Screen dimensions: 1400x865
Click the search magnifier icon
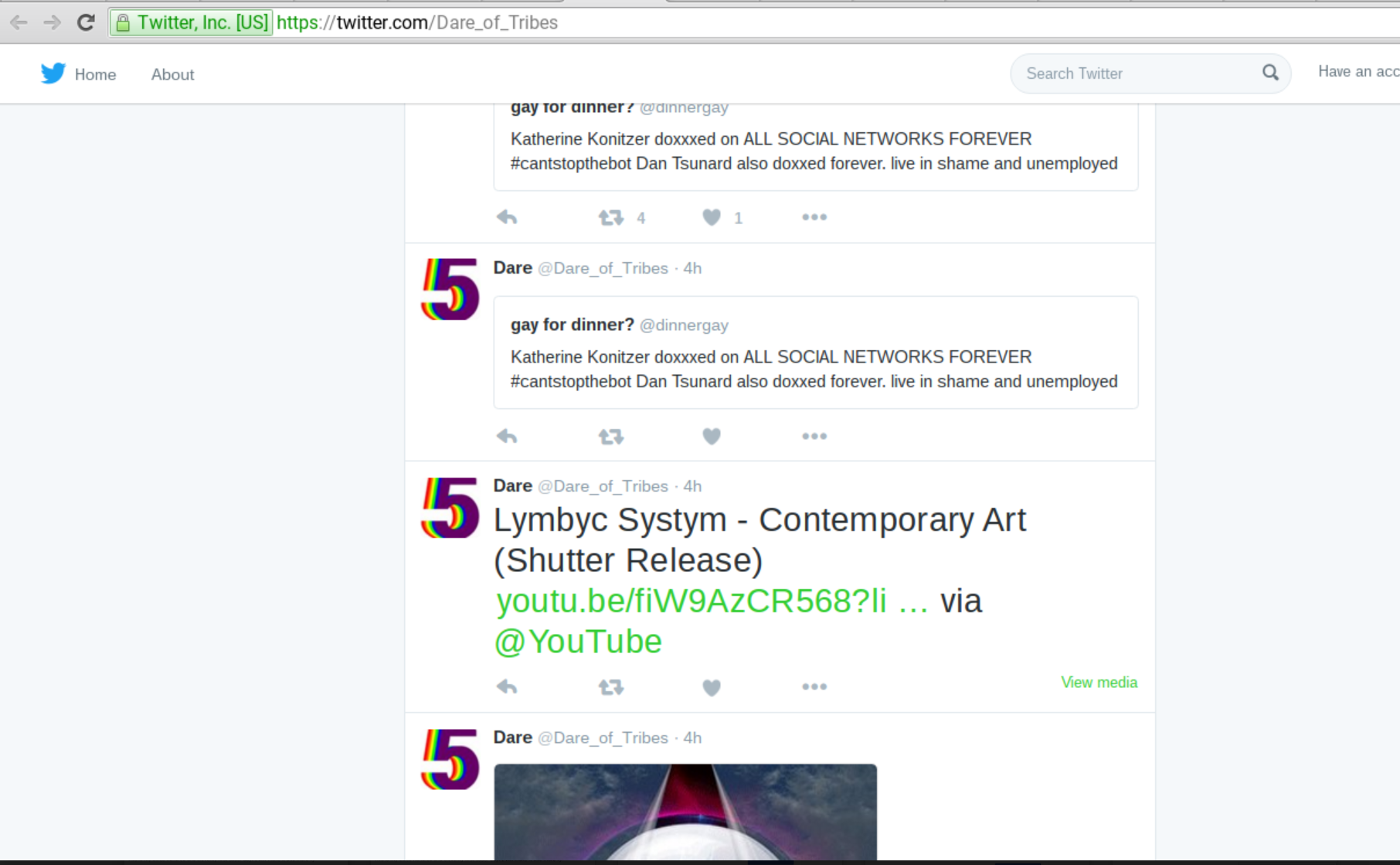pos(1270,73)
